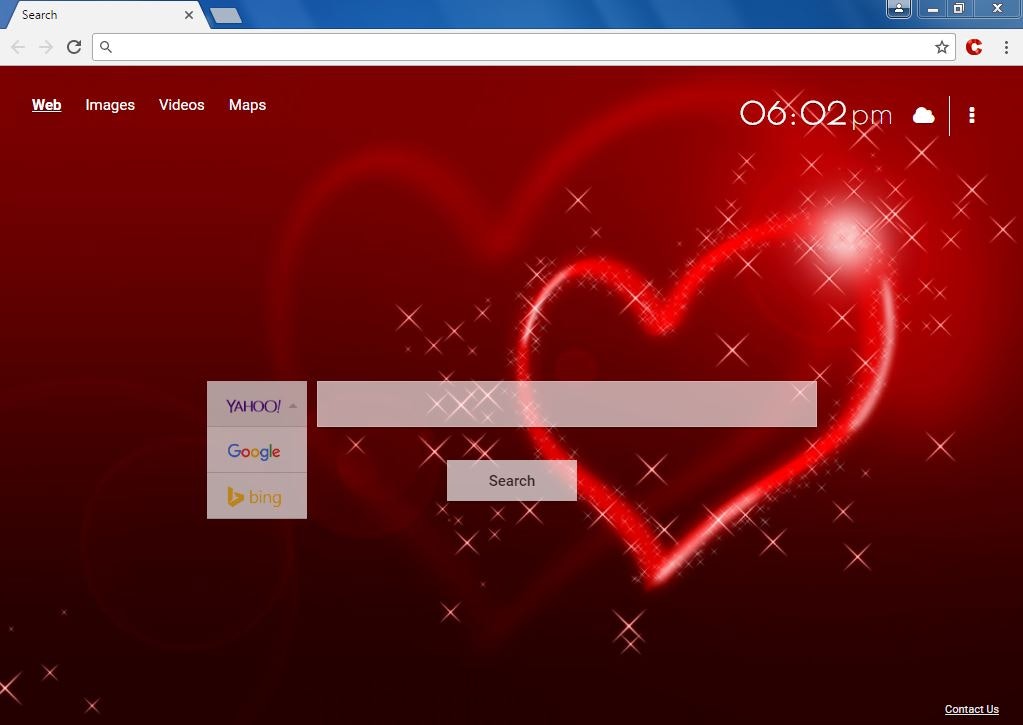Viewport: 1023px width, 725px height.
Task: Click the magnifier icon in the address bar
Action: coord(106,47)
